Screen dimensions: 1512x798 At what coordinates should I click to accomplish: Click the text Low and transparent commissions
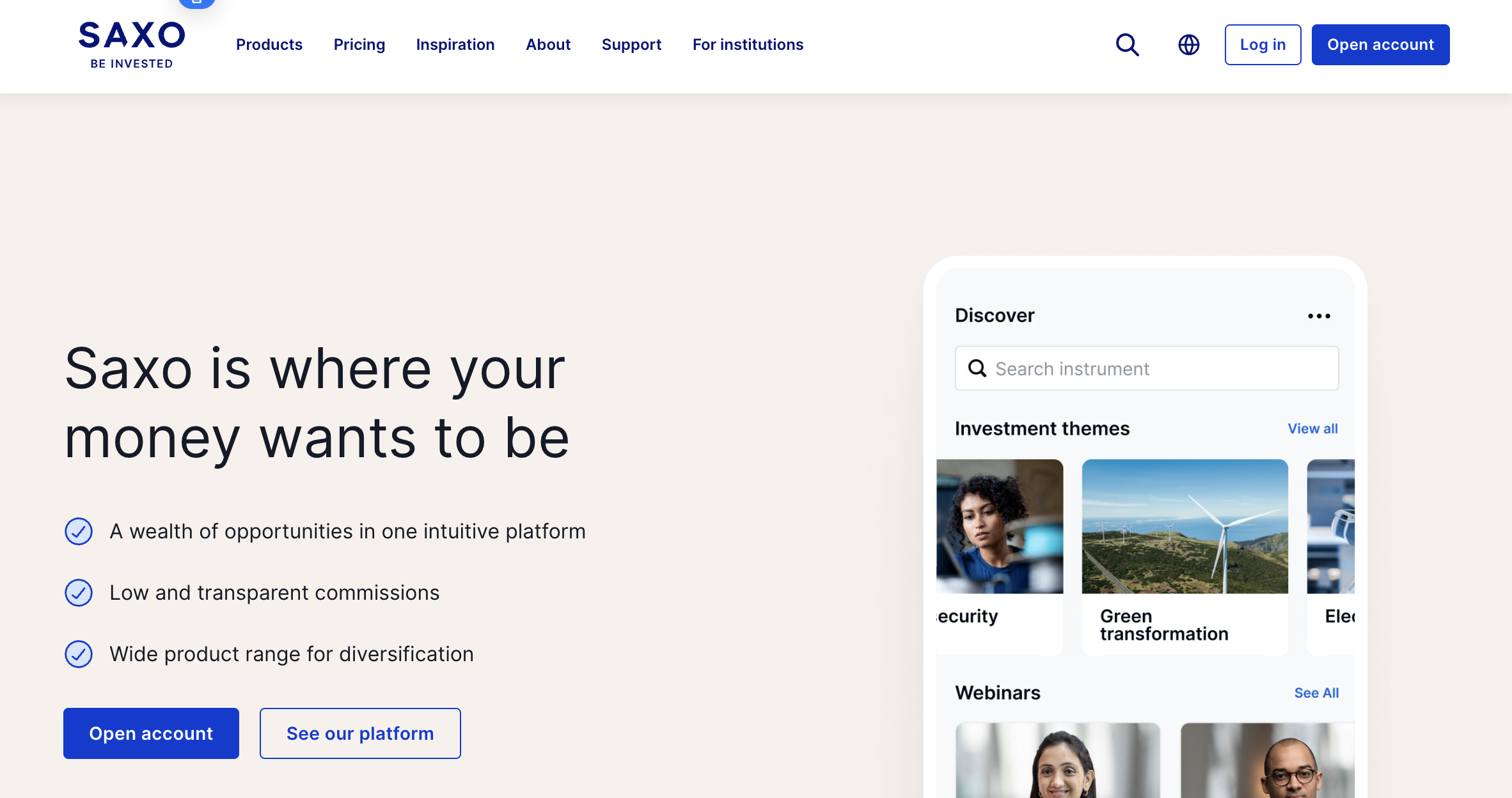tap(274, 593)
